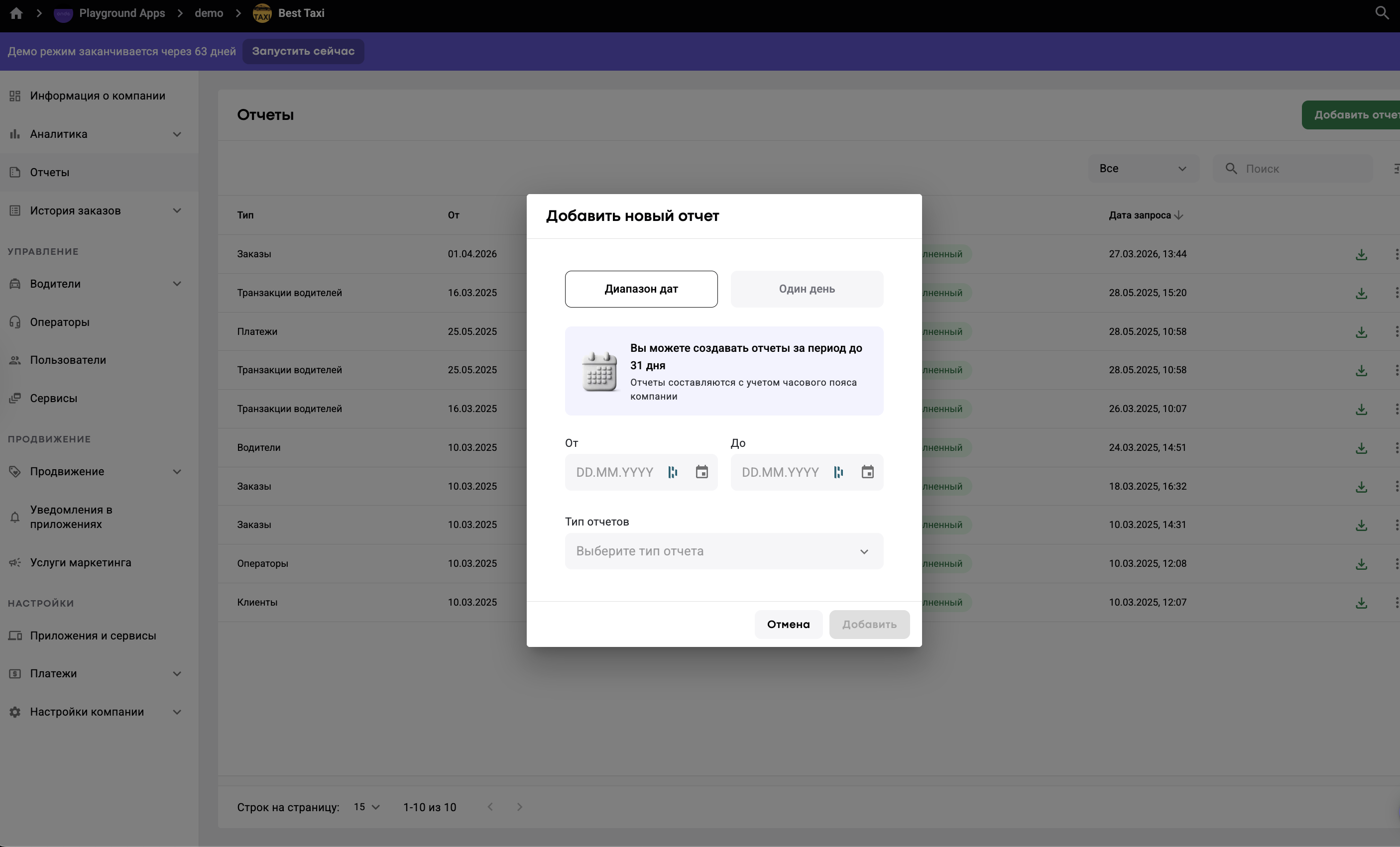This screenshot has width=1400, height=847.
Task: Click into the От date input
Action: [615, 472]
